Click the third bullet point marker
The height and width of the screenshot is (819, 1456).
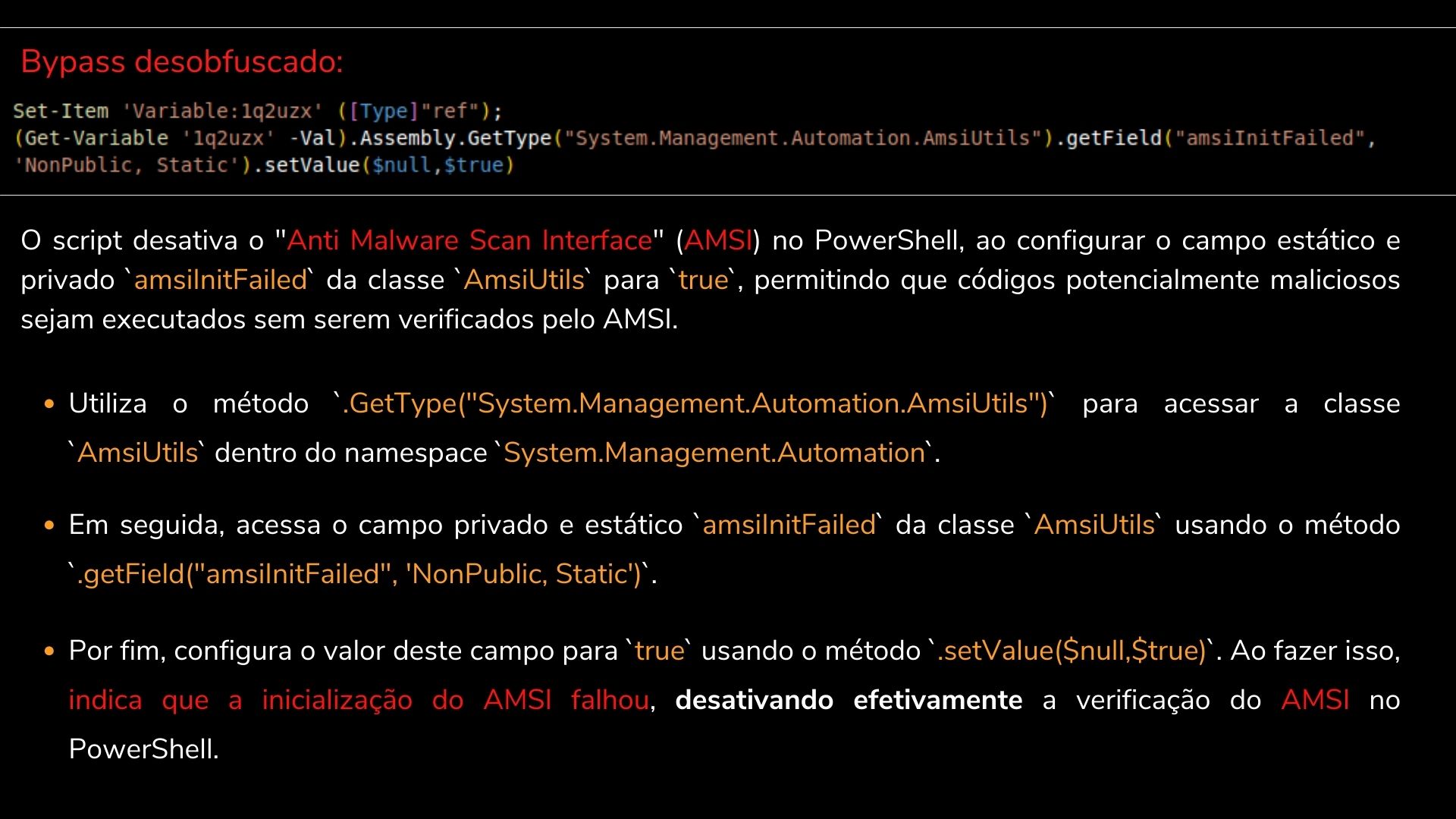[49, 650]
